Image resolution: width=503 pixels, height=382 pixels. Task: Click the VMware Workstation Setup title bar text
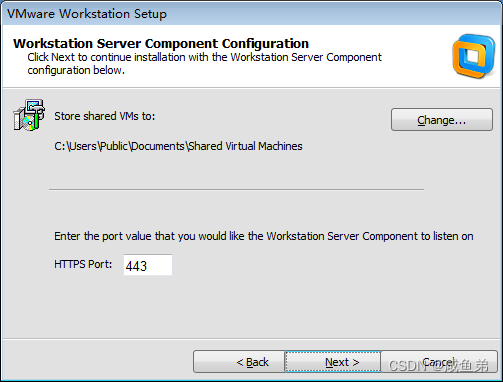tap(87, 14)
